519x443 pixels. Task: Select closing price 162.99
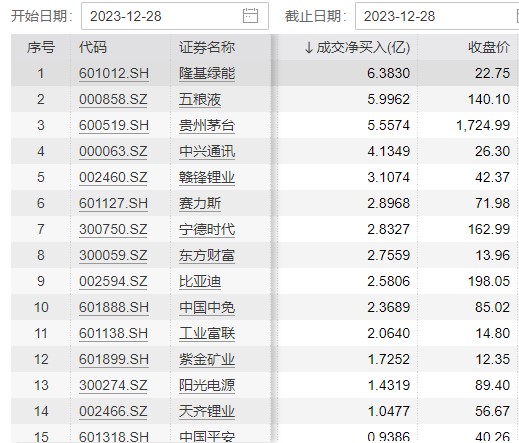pyautogui.click(x=489, y=229)
